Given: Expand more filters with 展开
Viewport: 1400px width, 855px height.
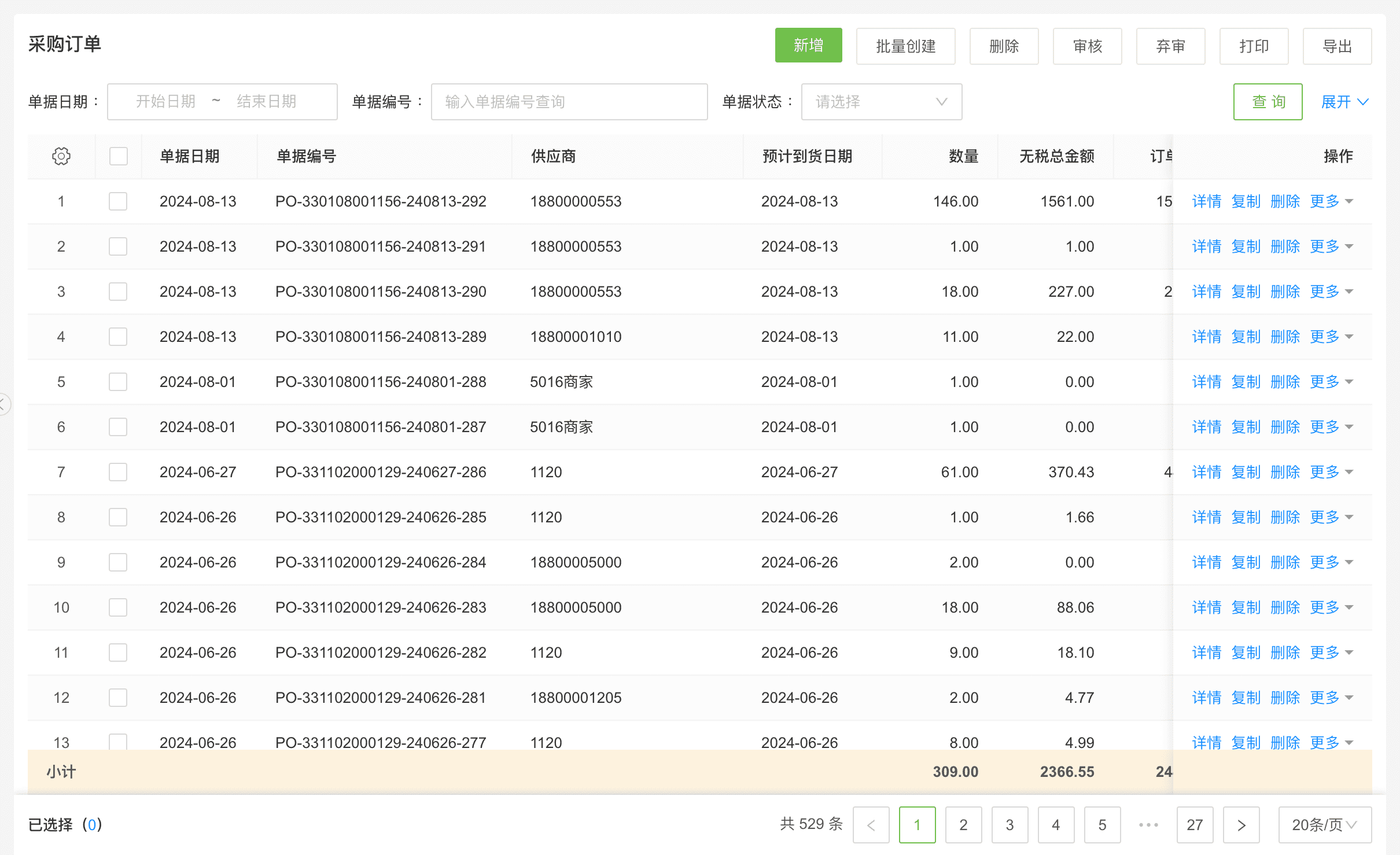Looking at the screenshot, I should pyautogui.click(x=1345, y=102).
